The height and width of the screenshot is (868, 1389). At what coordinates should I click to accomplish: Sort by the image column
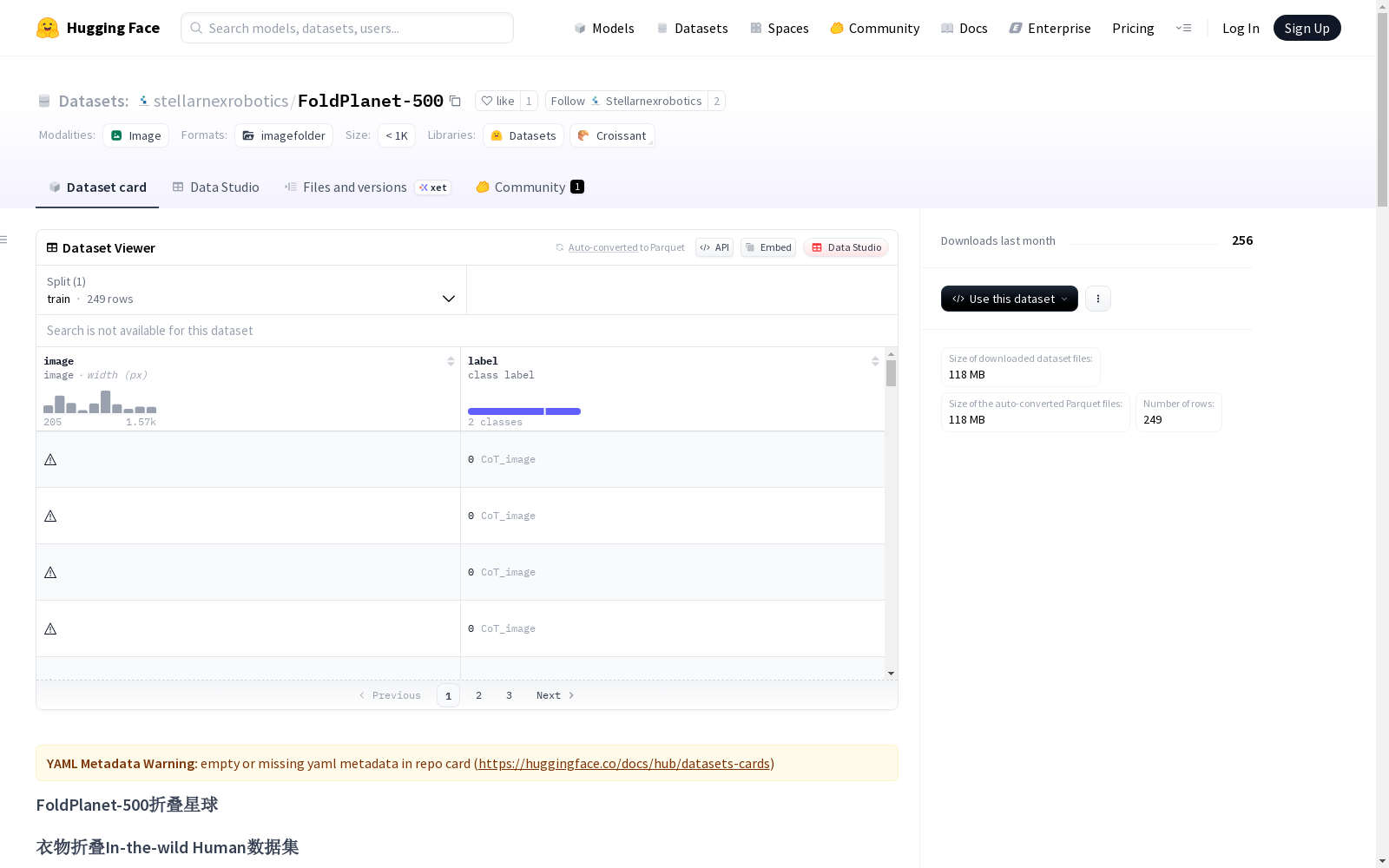(x=451, y=361)
